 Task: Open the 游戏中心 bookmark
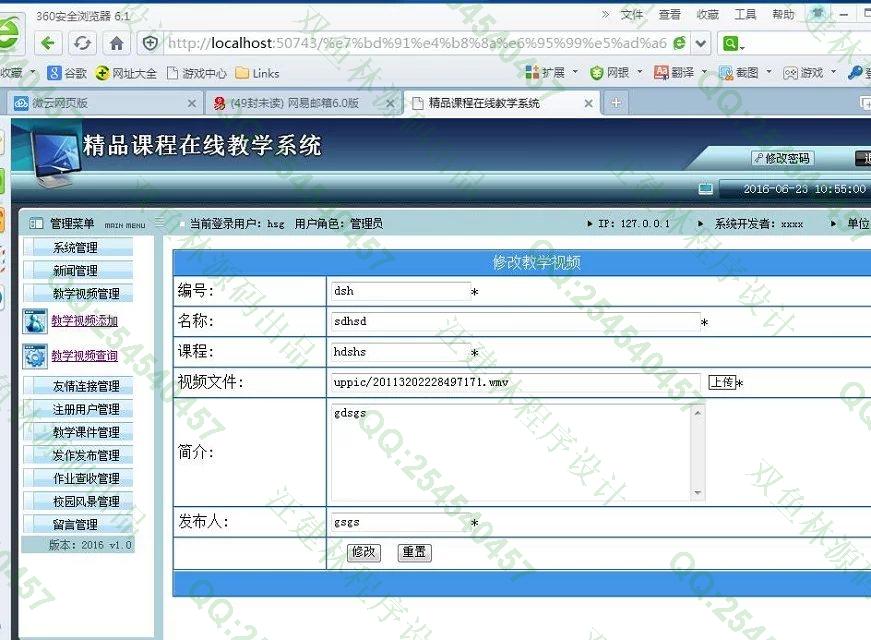pyautogui.click(x=197, y=73)
